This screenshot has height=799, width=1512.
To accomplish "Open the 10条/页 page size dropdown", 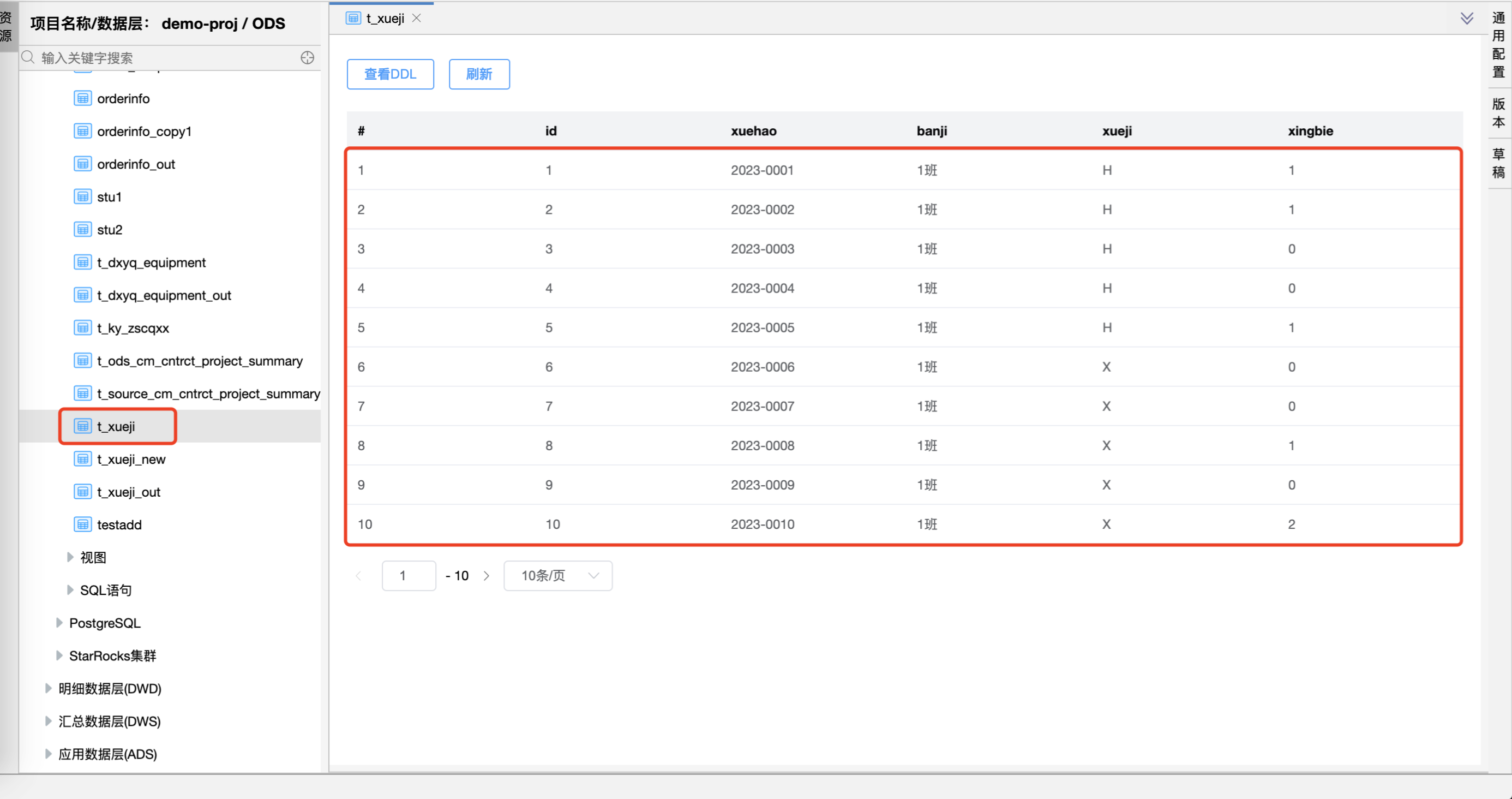I will pos(557,576).
